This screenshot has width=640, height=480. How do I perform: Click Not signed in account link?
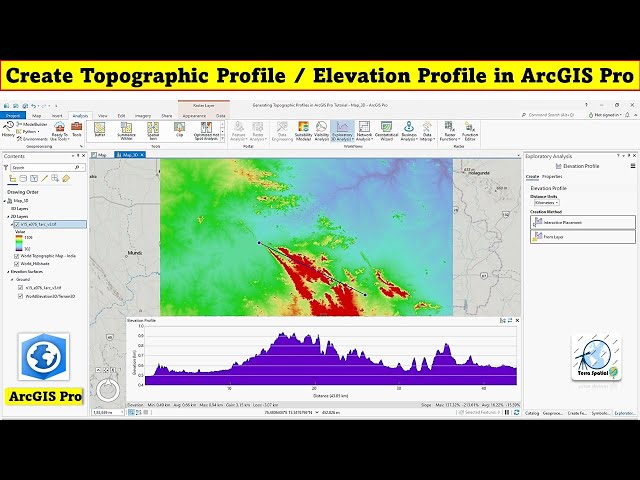(x=605, y=115)
